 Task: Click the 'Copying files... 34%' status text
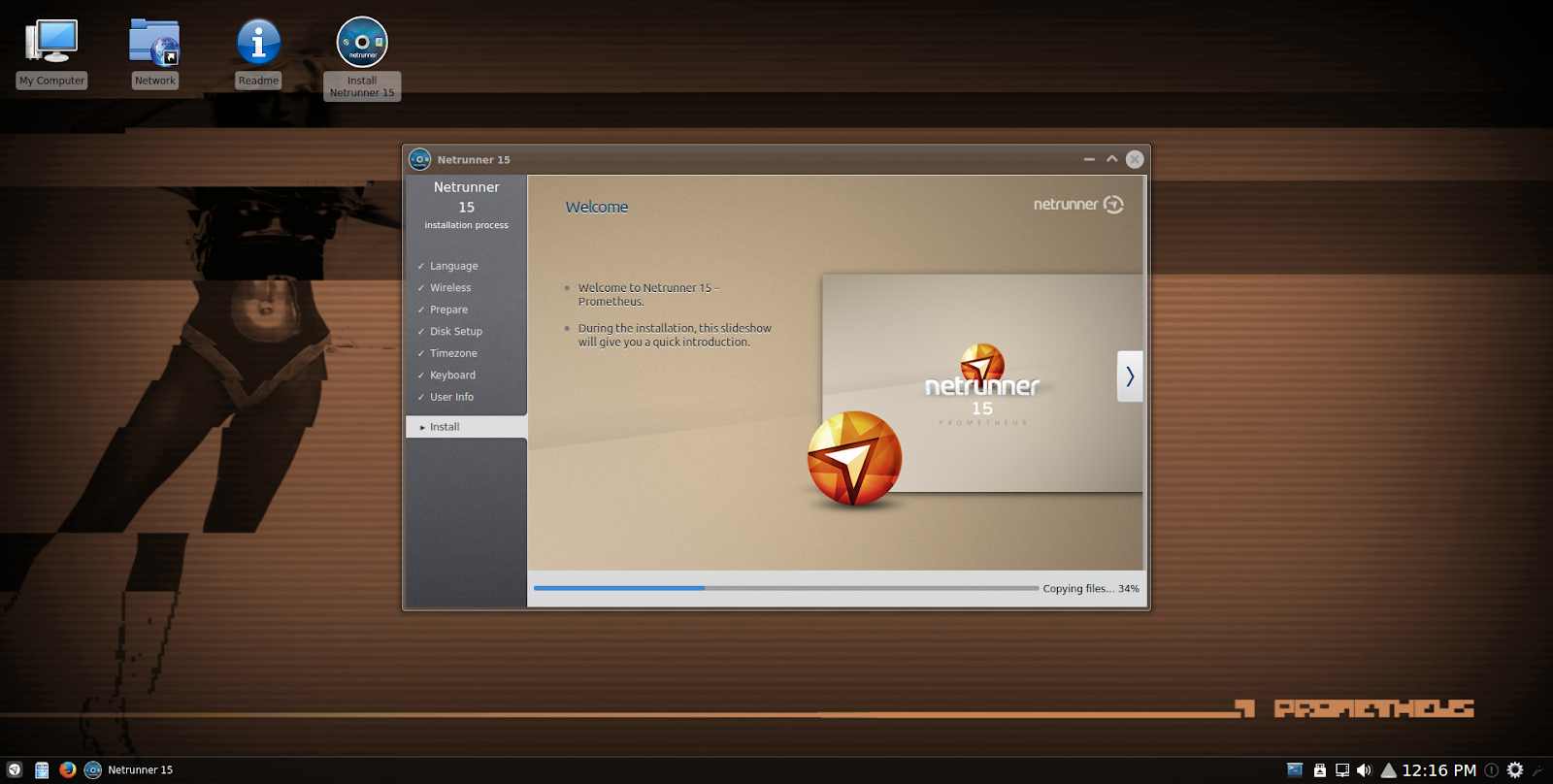tap(1091, 589)
